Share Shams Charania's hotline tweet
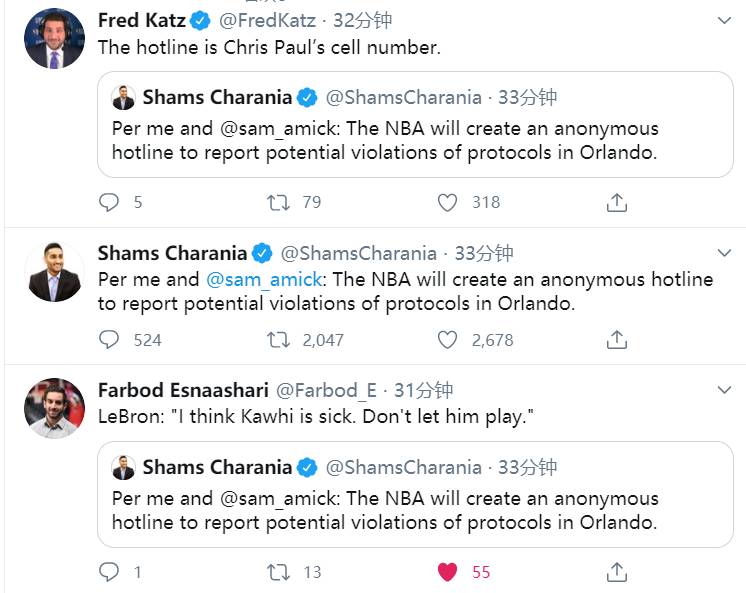The width and height of the screenshot is (746, 593). pyautogui.click(x=617, y=340)
